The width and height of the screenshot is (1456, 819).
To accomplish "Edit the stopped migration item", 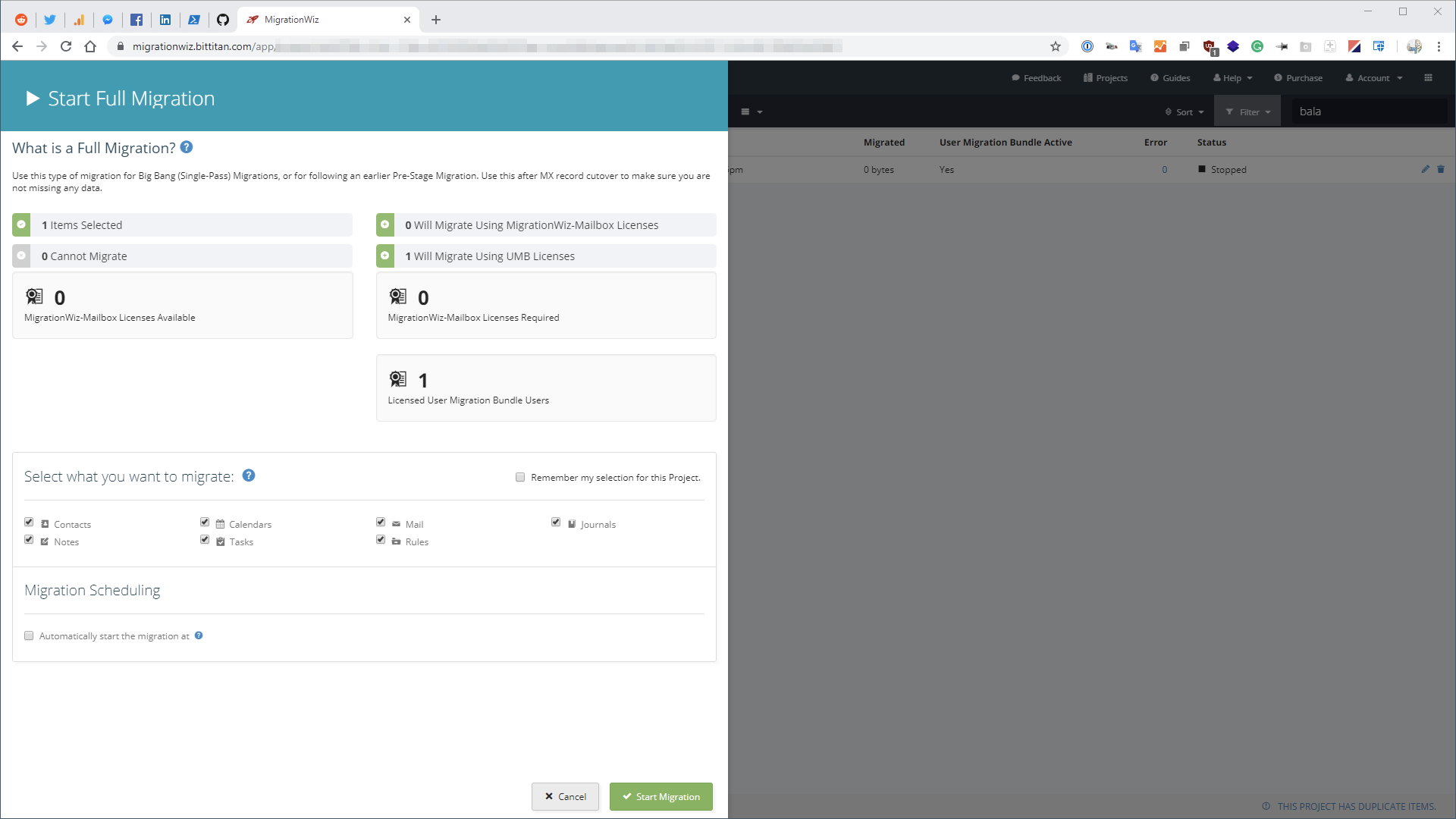I will coord(1425,169).
